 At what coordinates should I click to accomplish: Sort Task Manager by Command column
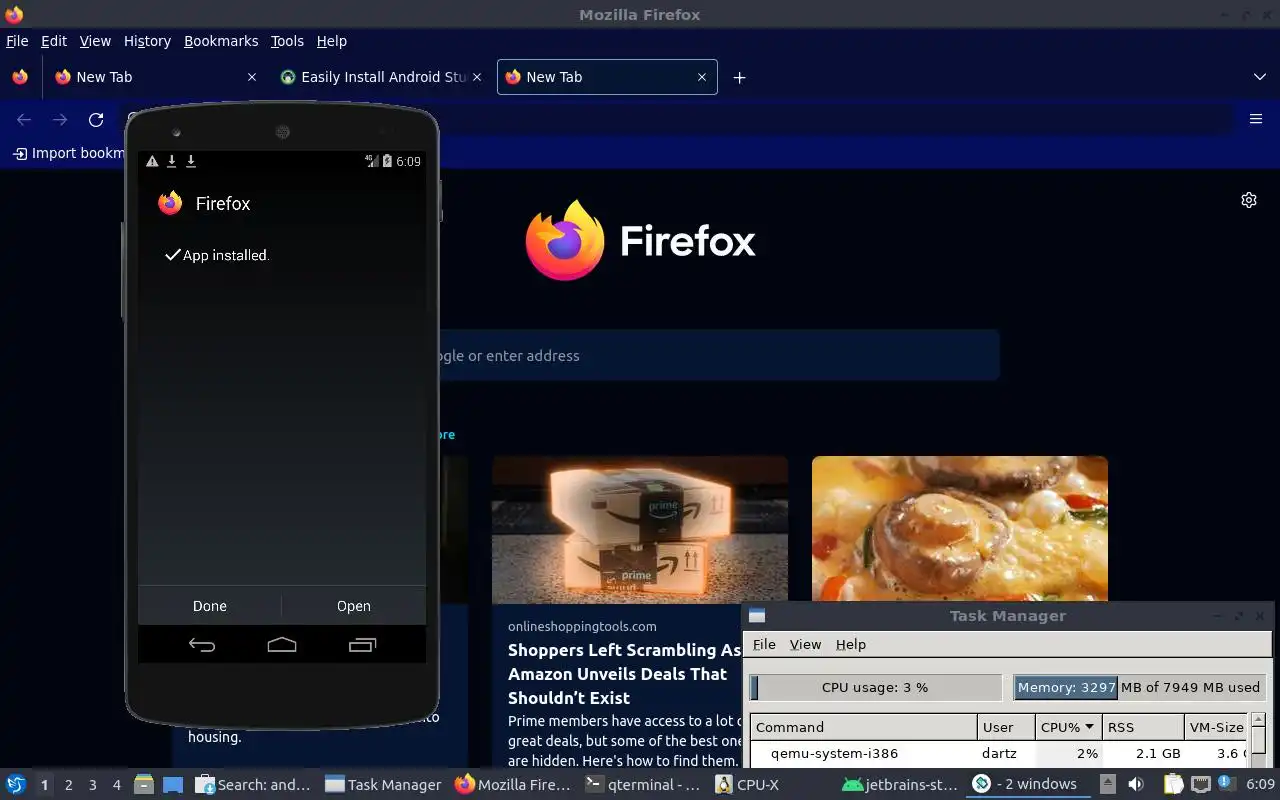[864, 727]
